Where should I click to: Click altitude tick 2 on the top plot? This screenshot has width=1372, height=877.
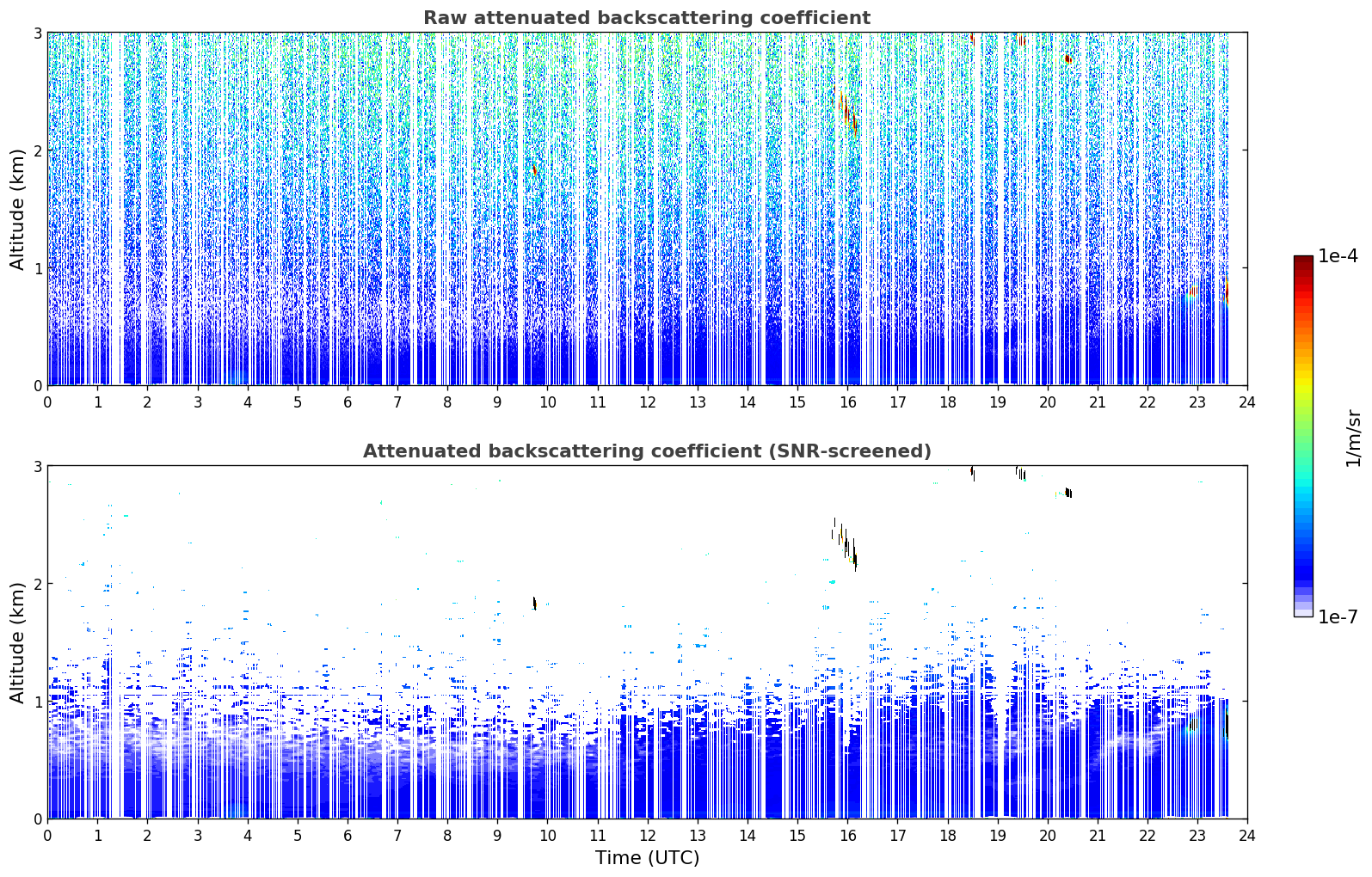pos(37,150)
